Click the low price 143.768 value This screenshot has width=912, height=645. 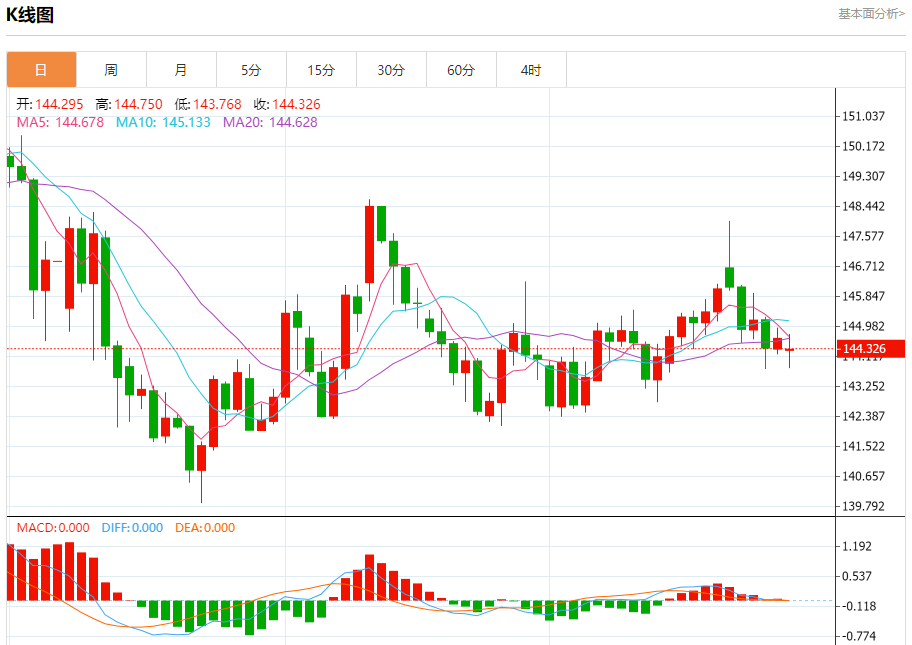[x=217, y=104]
